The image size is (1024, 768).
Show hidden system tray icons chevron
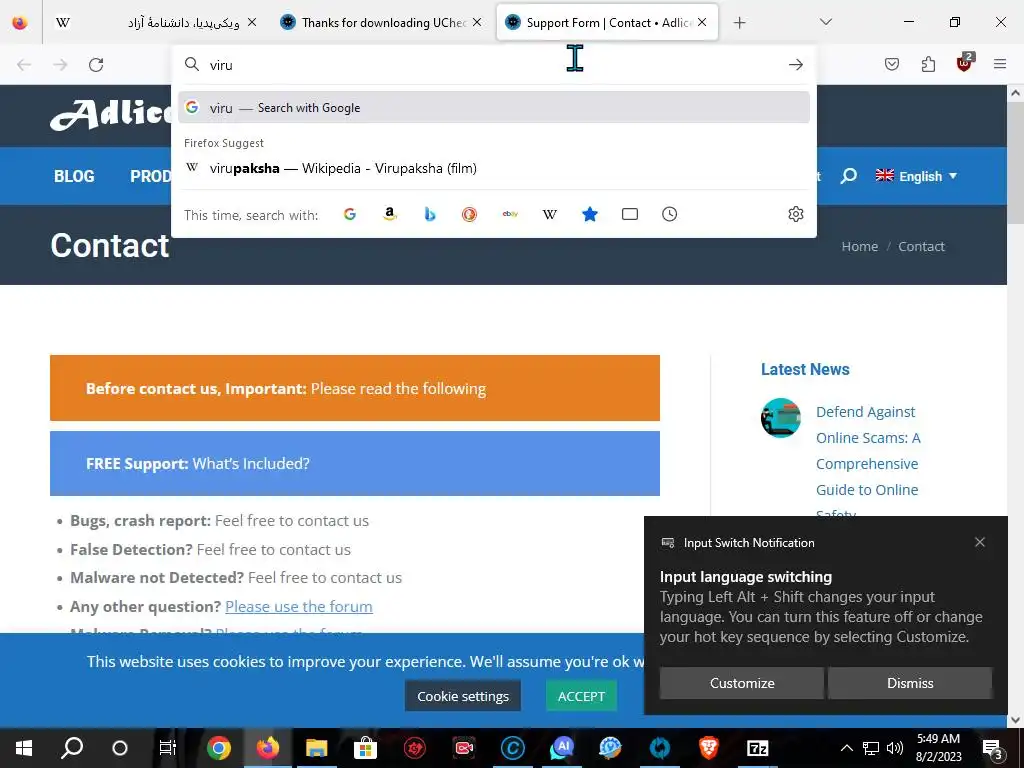coord(846,748)
